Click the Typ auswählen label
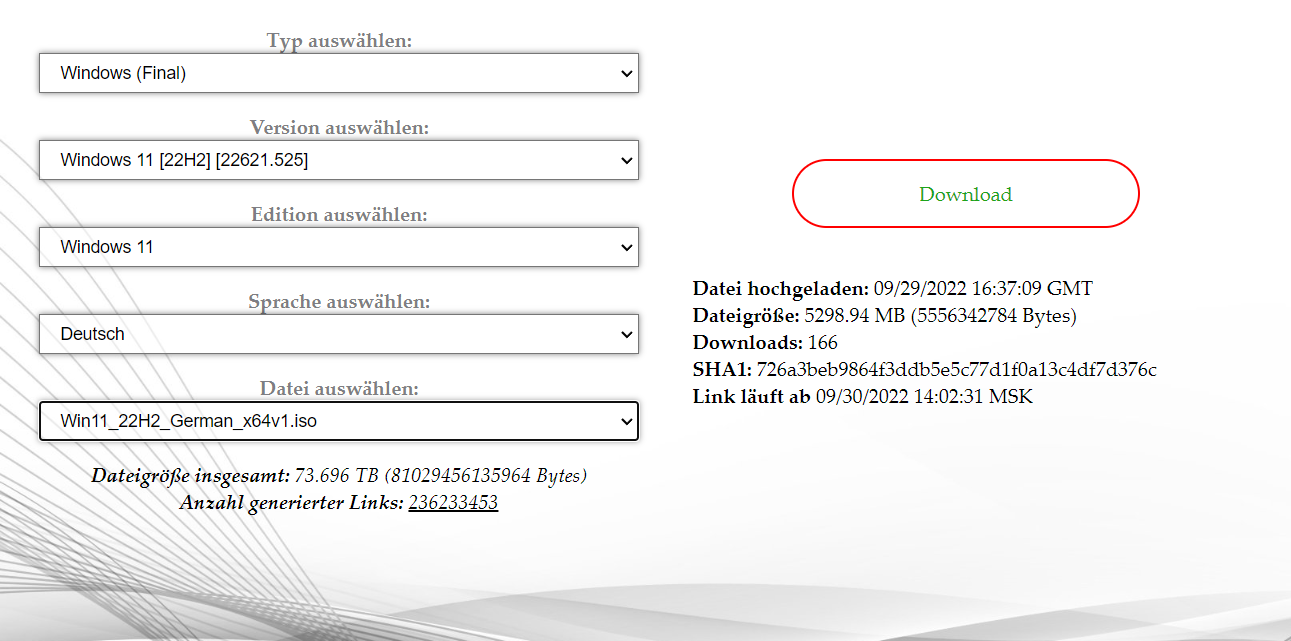The image size is (1291, 641). [339, 41]
